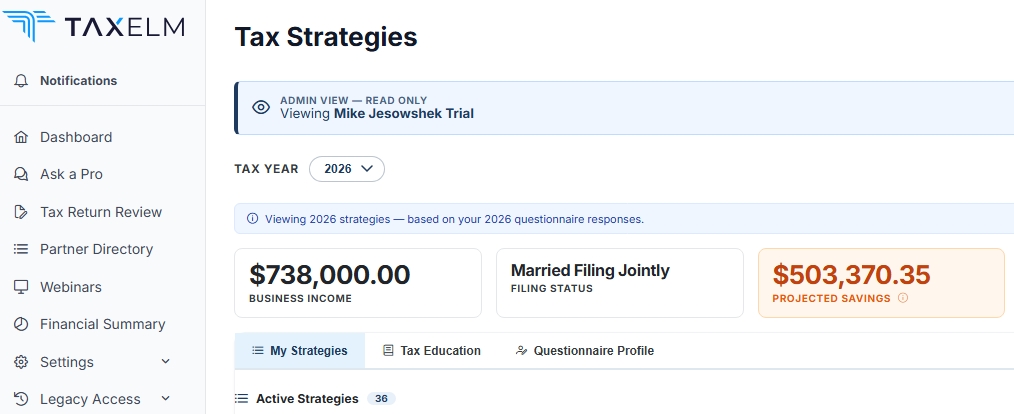Open the Partner Directory page

pyautogui.click(x=96, y=249)
